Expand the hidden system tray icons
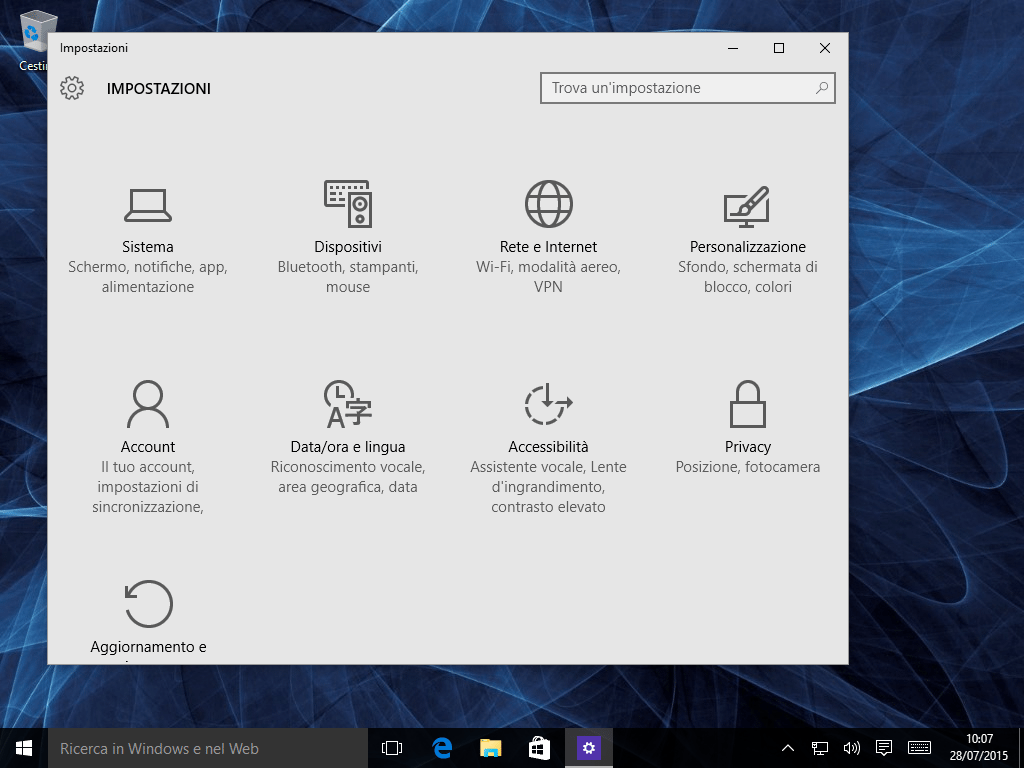 (x=788, y=748)
